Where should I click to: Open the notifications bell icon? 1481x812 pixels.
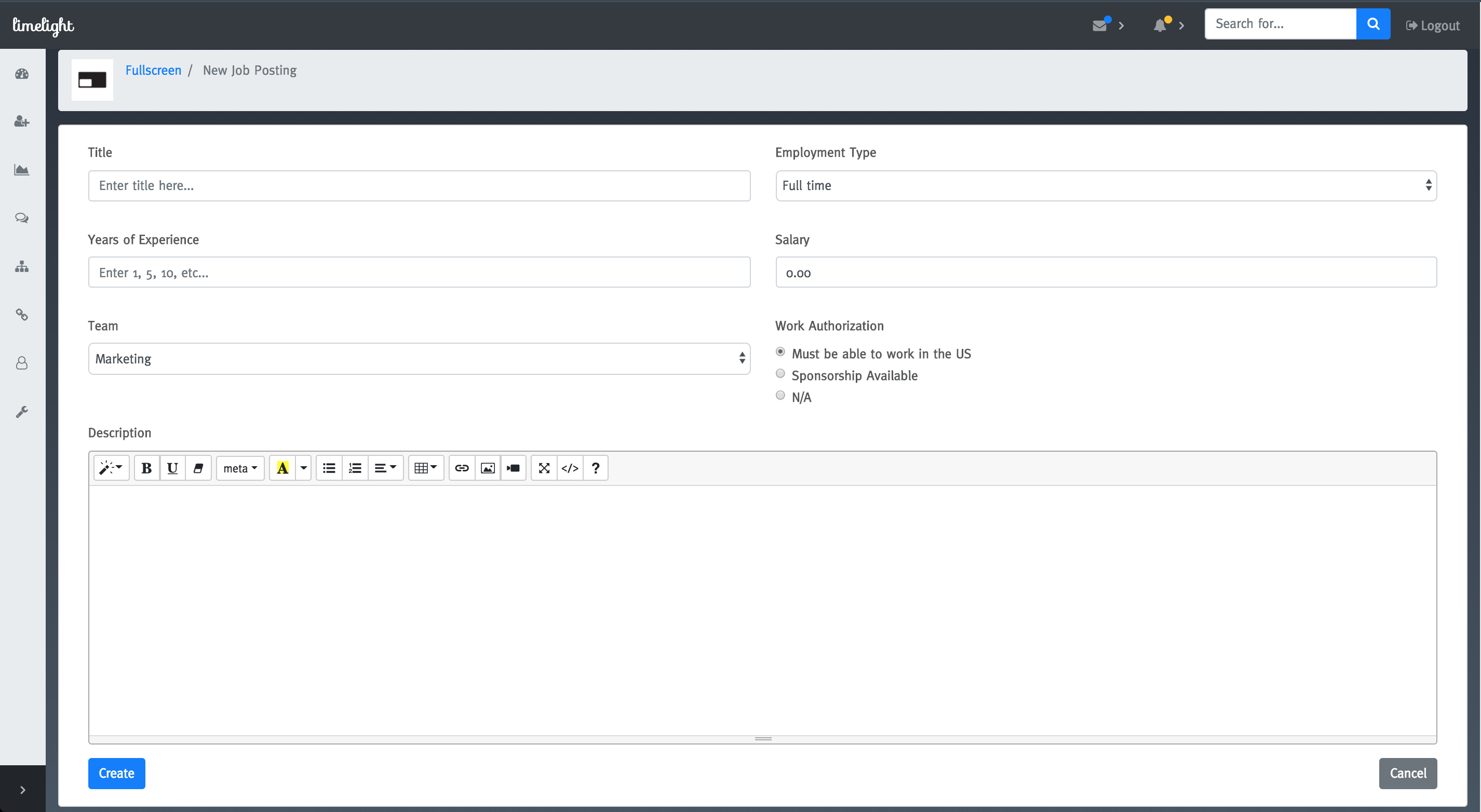click(1160, 25)
